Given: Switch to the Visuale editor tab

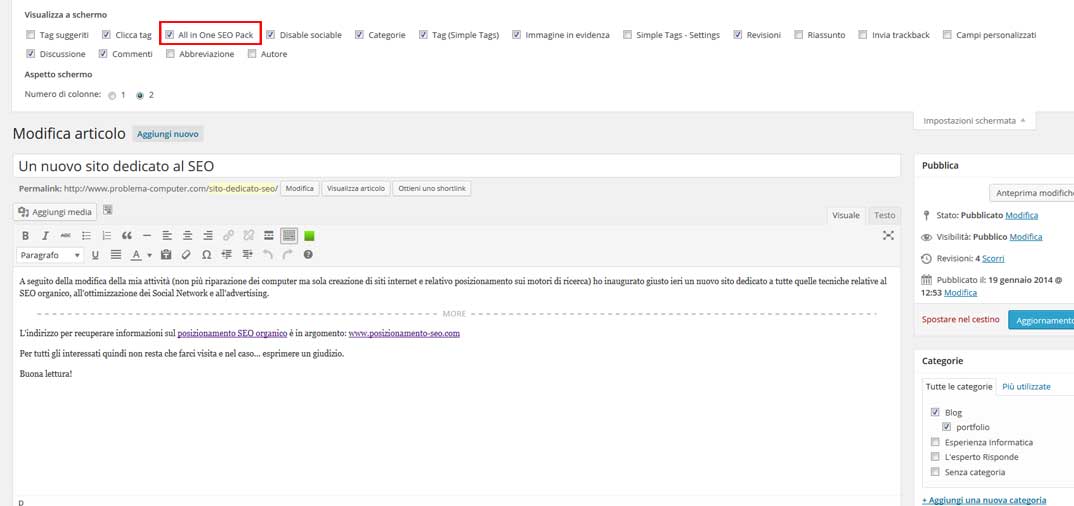Looking at the screenshot, I should click(x=846, y=215).
